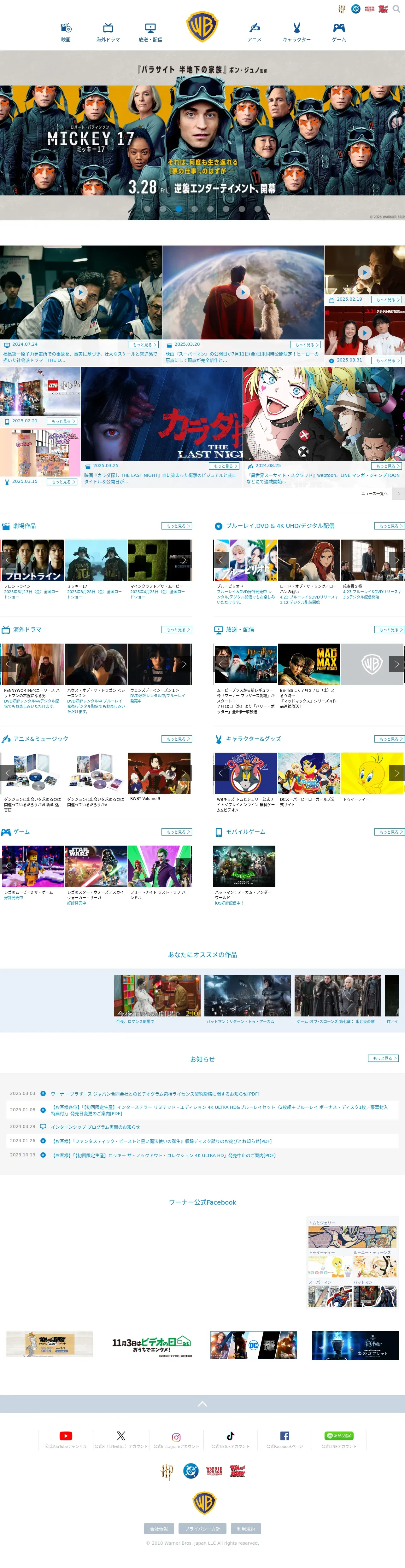The height and width of the screenshot is (1568, 405).
Task: Play the 2025.02.19 news video
Action: (364, 272)
